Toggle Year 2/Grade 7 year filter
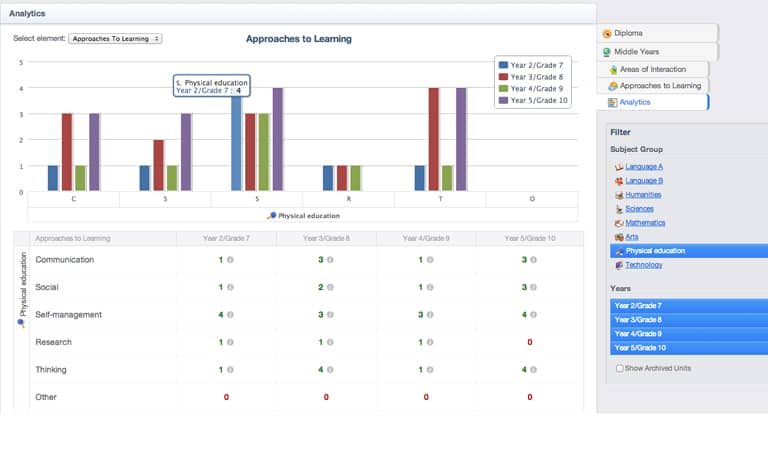 689,306
